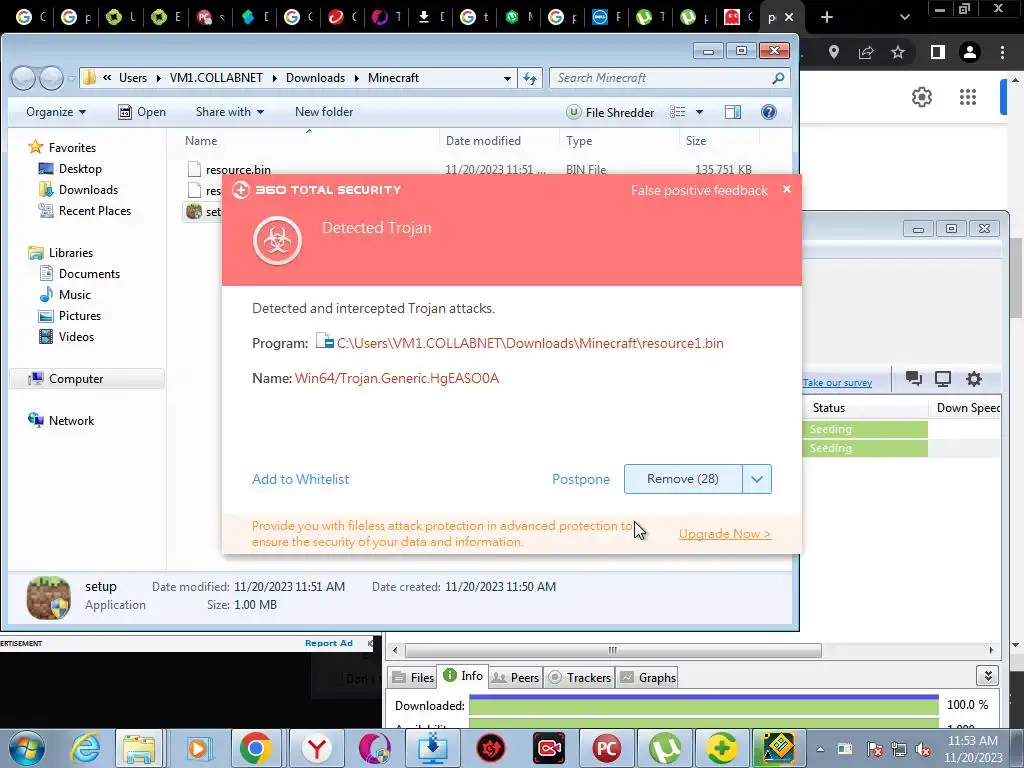Image resolution: width=1024 pixels, height=768 pixels.
Task: Open Google Chrome from the taskbar
Action: (x=255, y=748)
